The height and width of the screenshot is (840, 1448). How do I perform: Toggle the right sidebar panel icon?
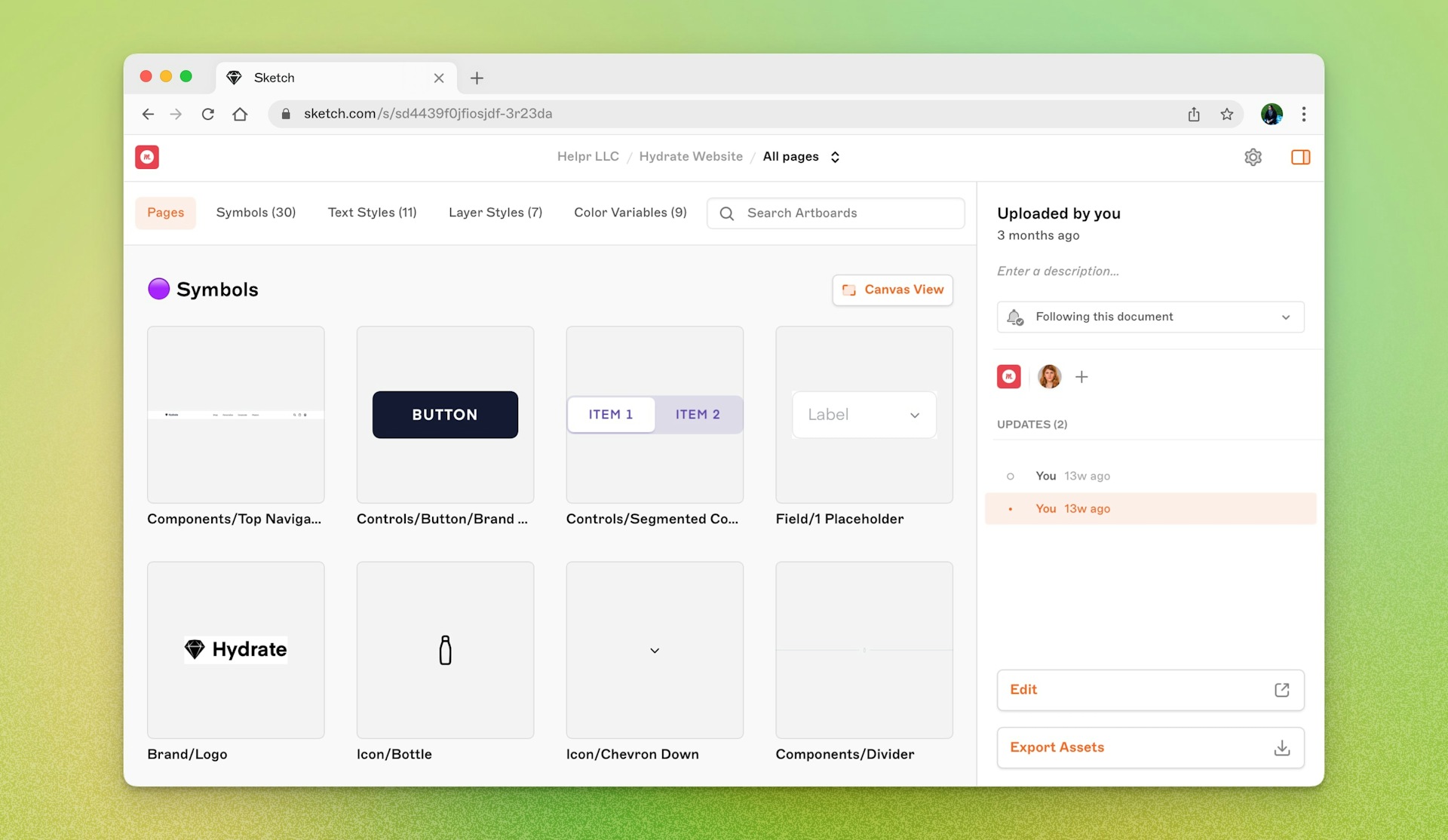(1302, 157)
